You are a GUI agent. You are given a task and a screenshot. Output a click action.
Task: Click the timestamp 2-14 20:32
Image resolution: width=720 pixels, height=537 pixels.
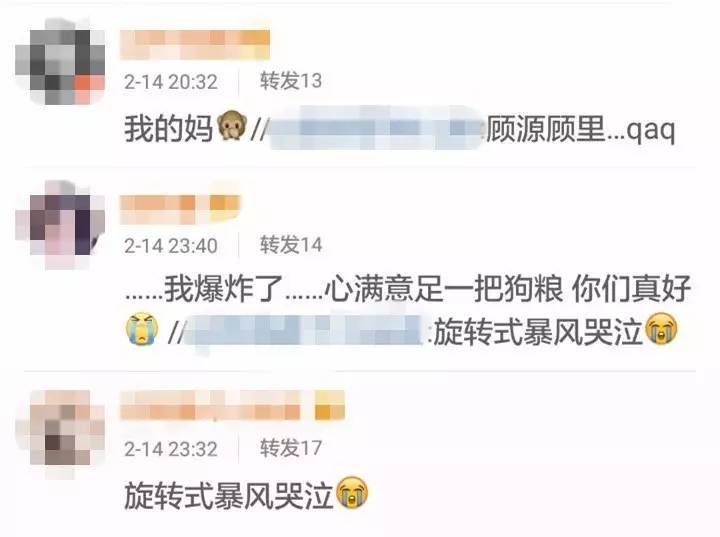coord(171,82)
